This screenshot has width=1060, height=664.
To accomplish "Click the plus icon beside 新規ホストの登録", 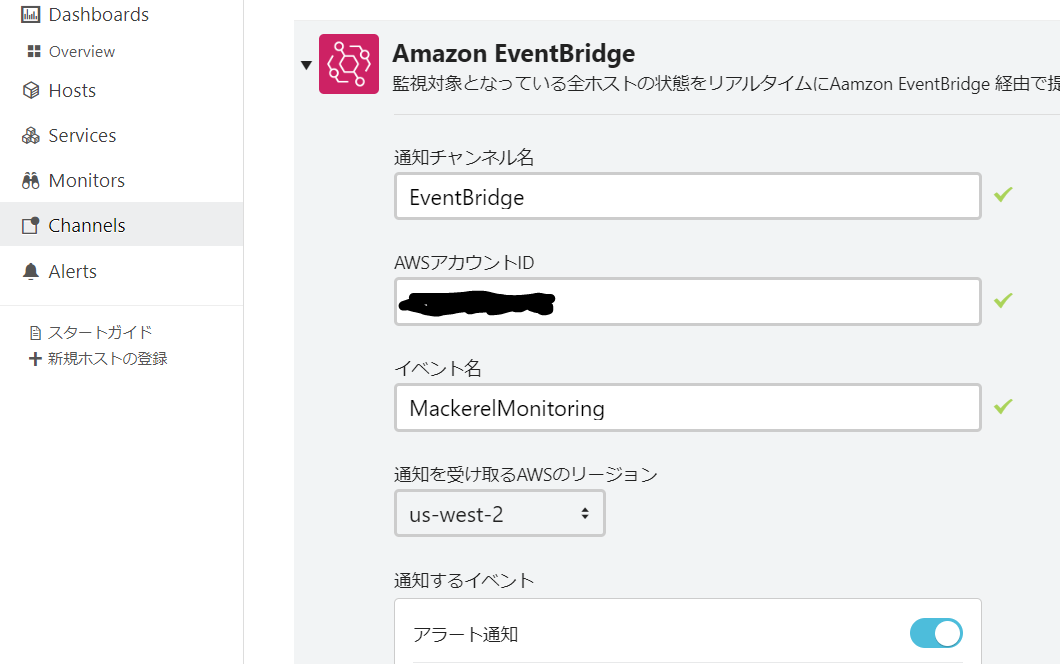I will (36, 358).
